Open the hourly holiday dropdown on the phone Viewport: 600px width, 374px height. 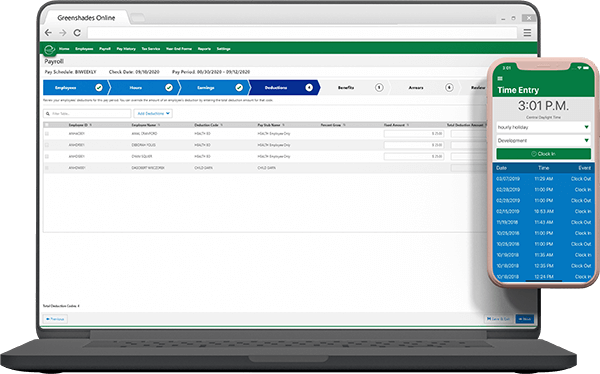click(x=543, y=127)
